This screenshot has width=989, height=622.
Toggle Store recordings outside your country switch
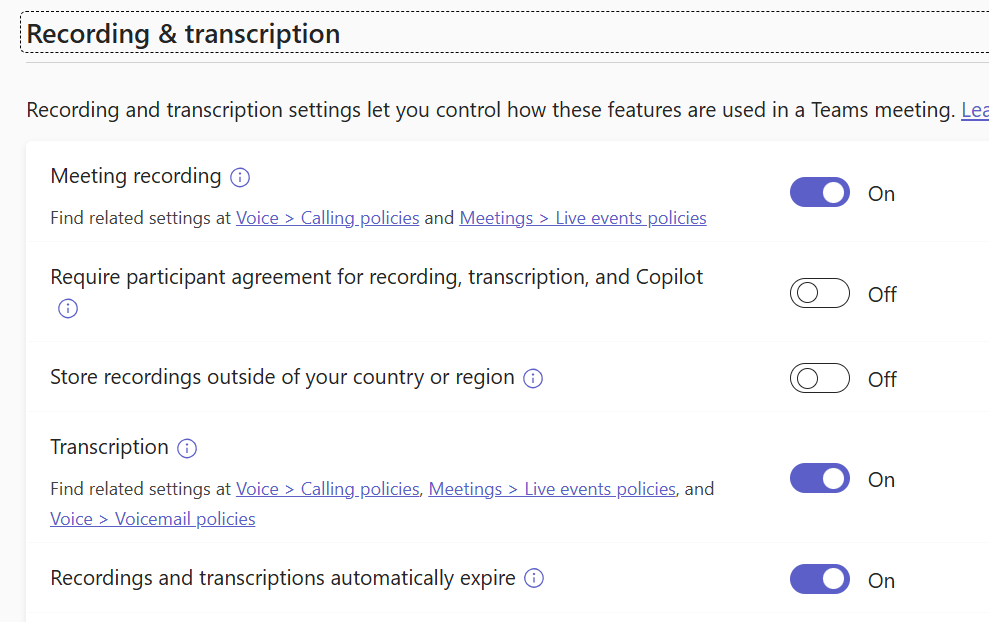[820, 379]
